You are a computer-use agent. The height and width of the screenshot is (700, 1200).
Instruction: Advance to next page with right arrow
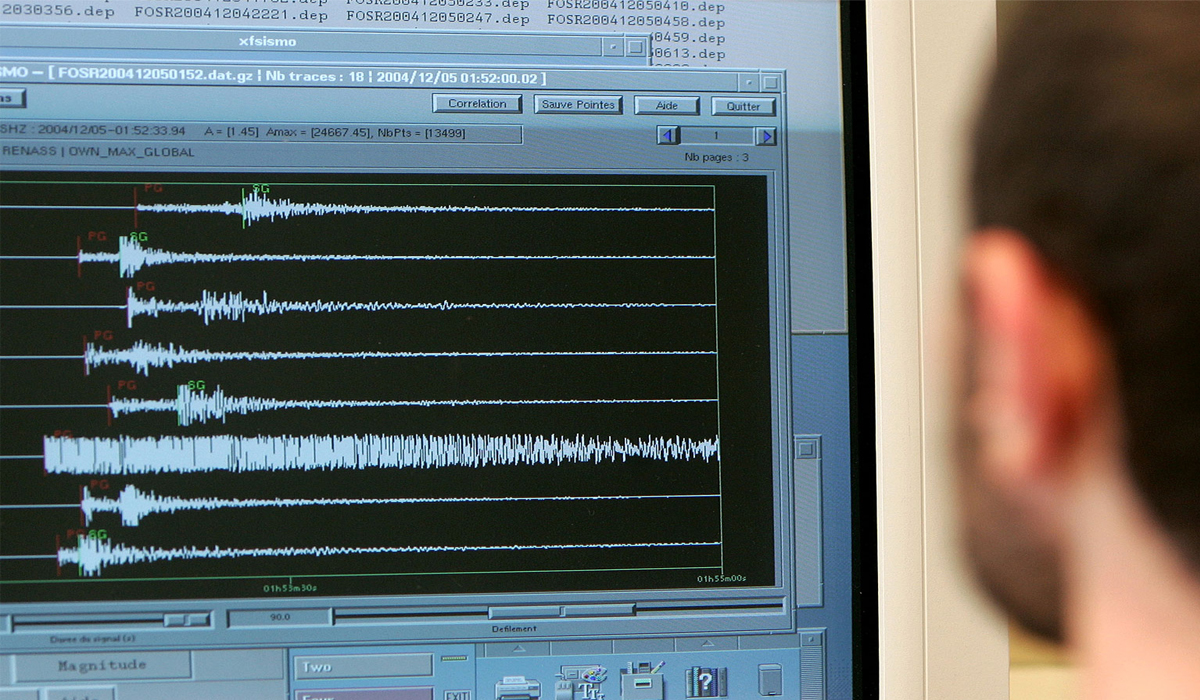click(766, 137)
